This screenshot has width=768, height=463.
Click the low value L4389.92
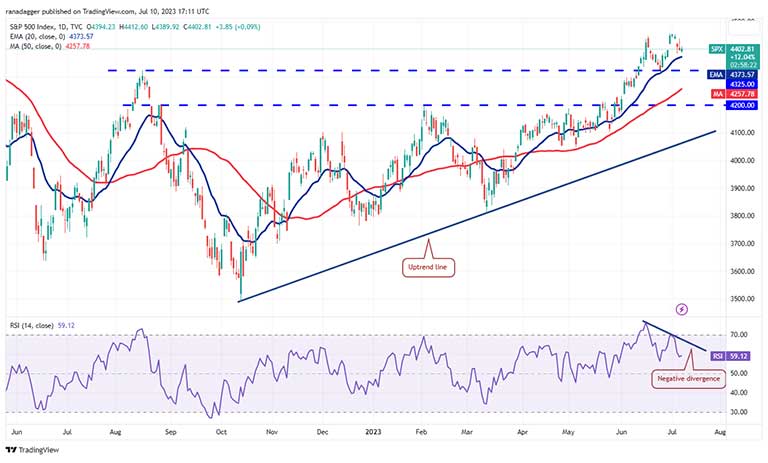tap(166, 27)
